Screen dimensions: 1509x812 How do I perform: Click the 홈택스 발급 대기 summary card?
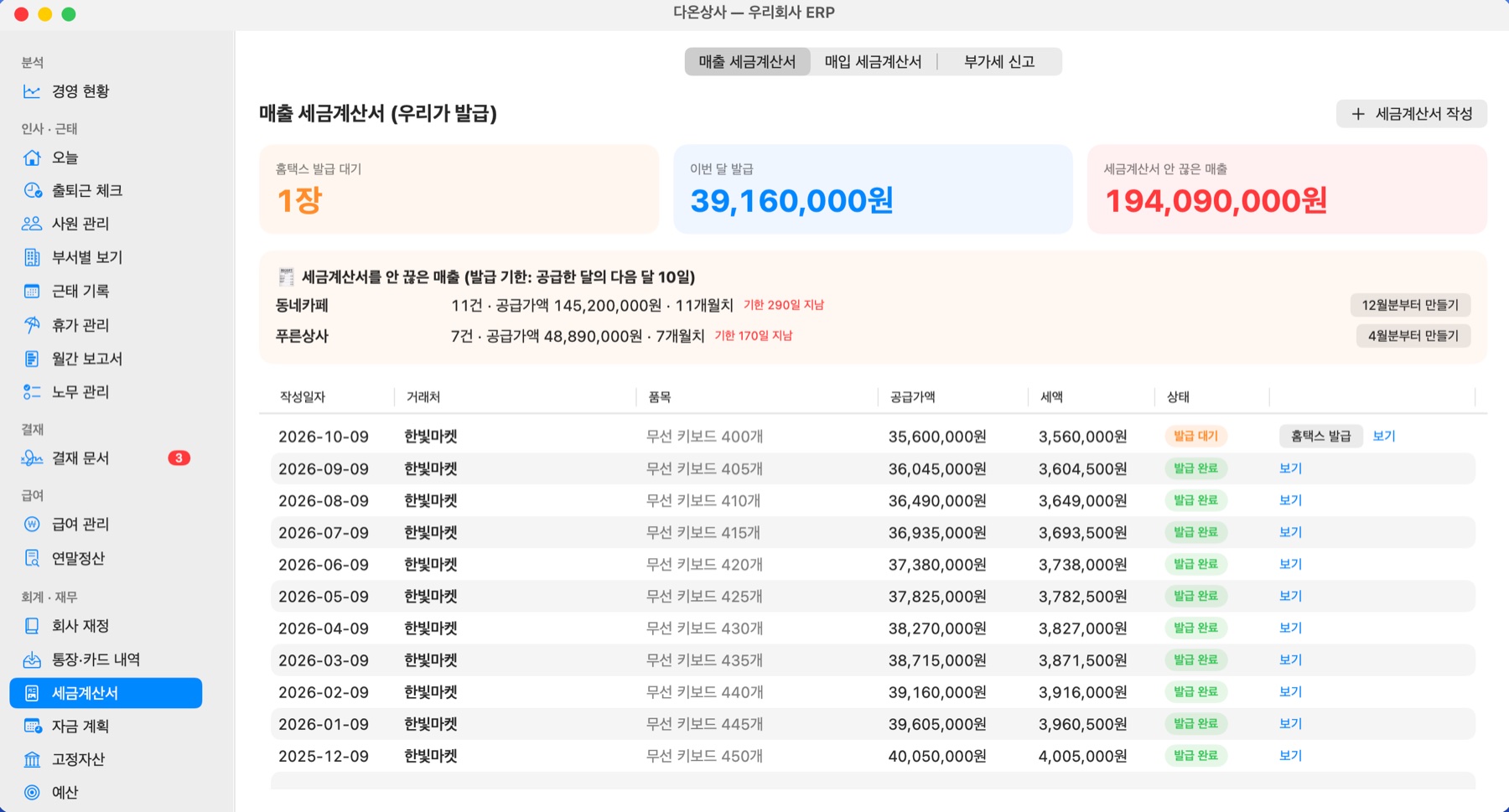[459, 189]
